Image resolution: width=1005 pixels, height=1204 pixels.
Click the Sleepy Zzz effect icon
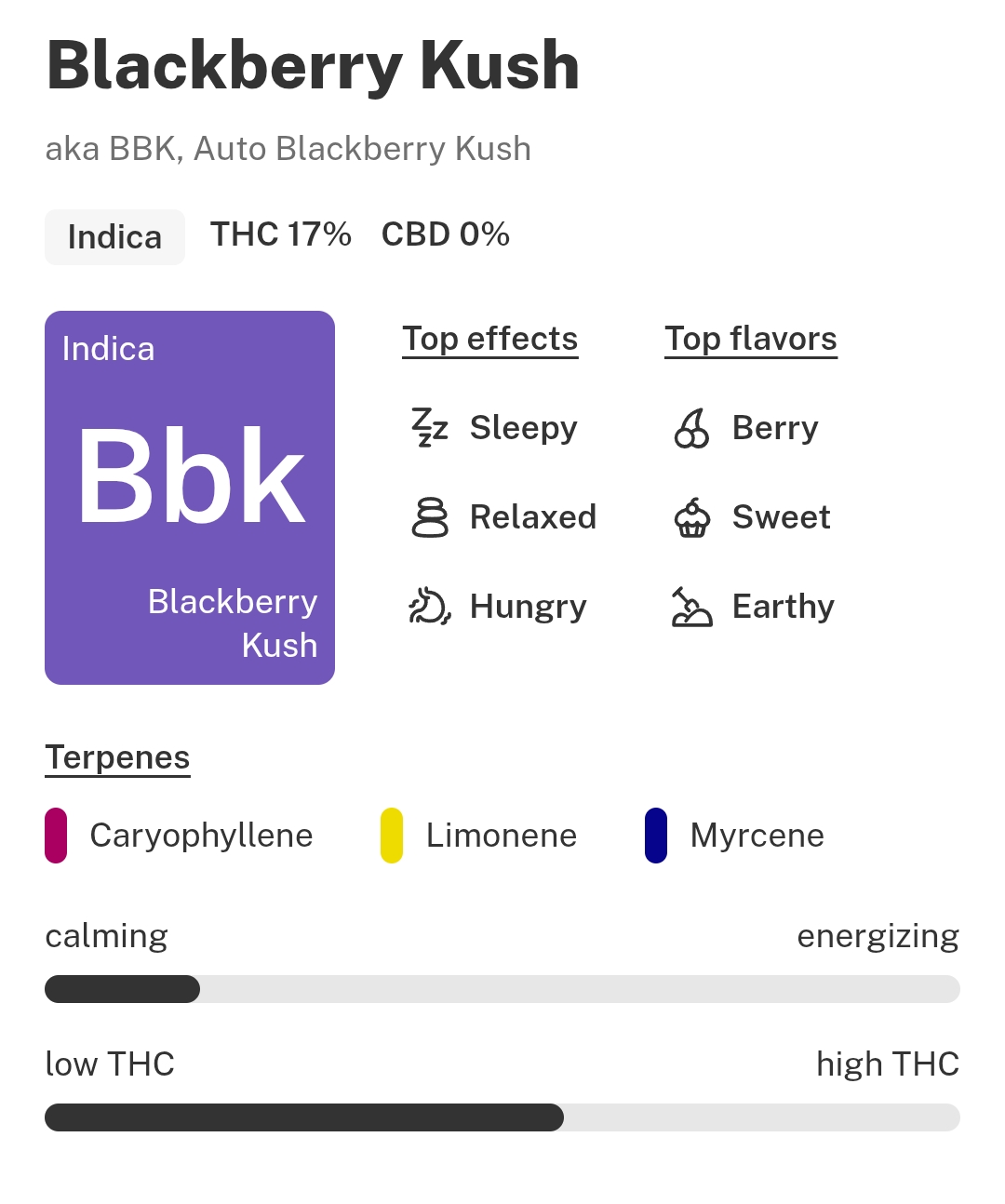tap(430, 428)
